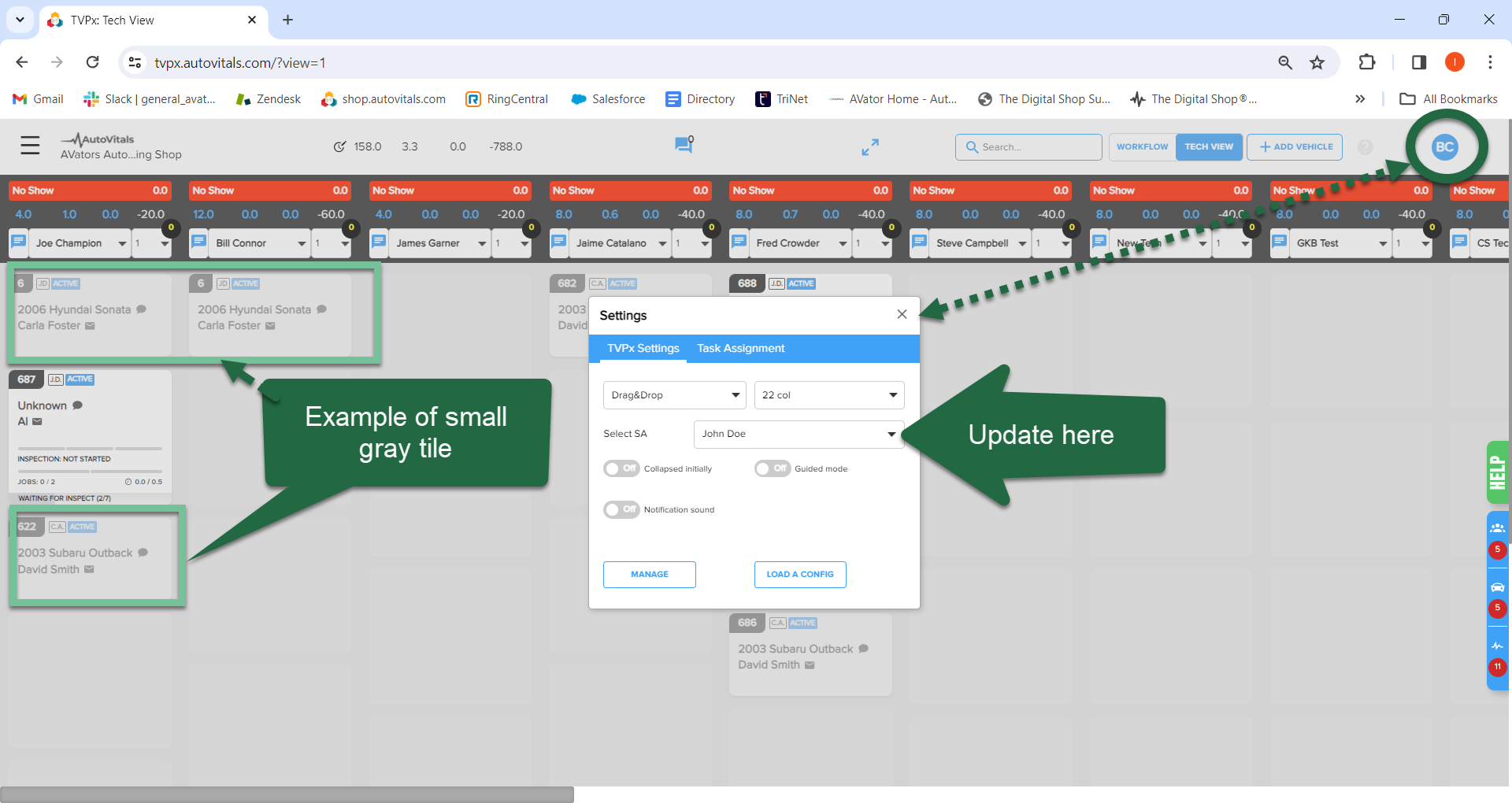Open the 688 vehicle tile
The image size is (1512, 803).
(x=810, y=284)
